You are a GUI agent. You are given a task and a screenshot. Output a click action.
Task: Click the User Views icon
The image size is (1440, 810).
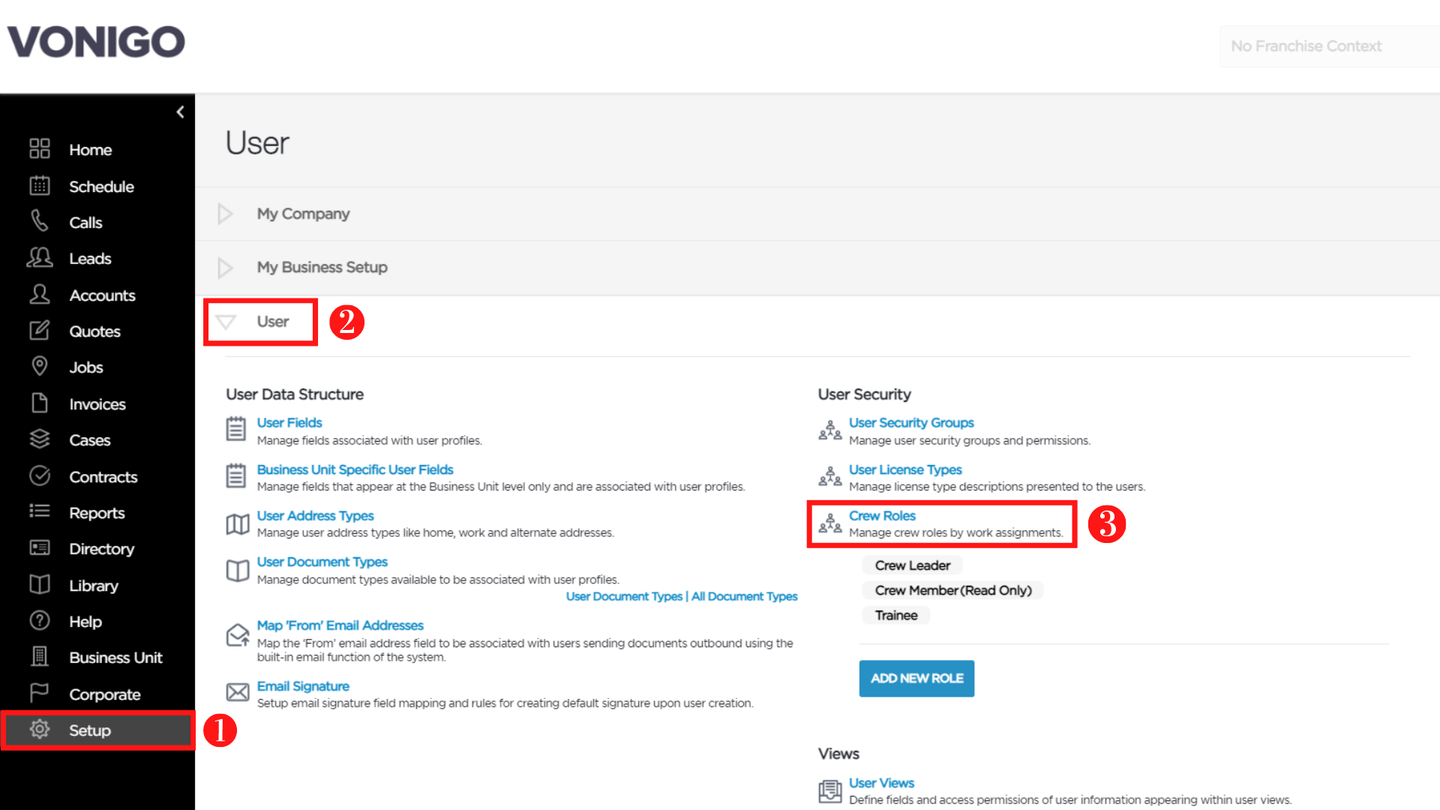pos(830,791)
